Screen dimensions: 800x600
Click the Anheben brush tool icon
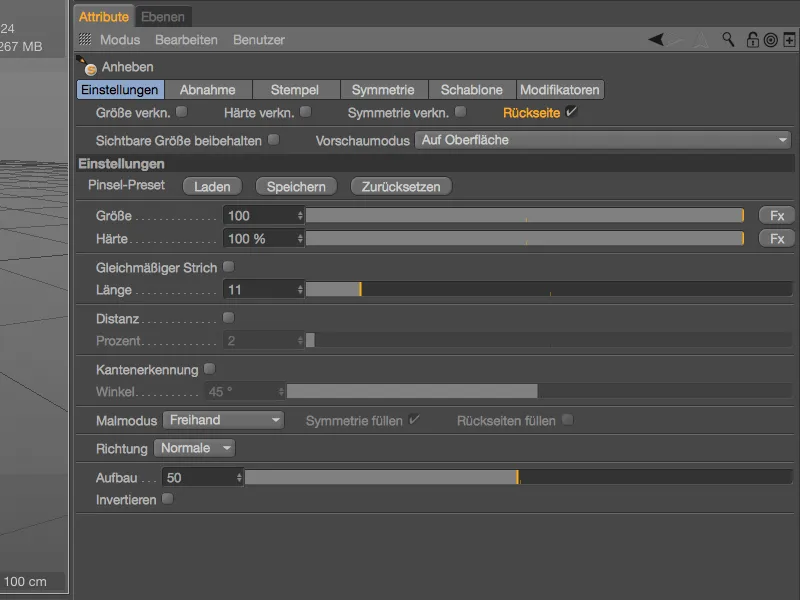click(87, 66)
